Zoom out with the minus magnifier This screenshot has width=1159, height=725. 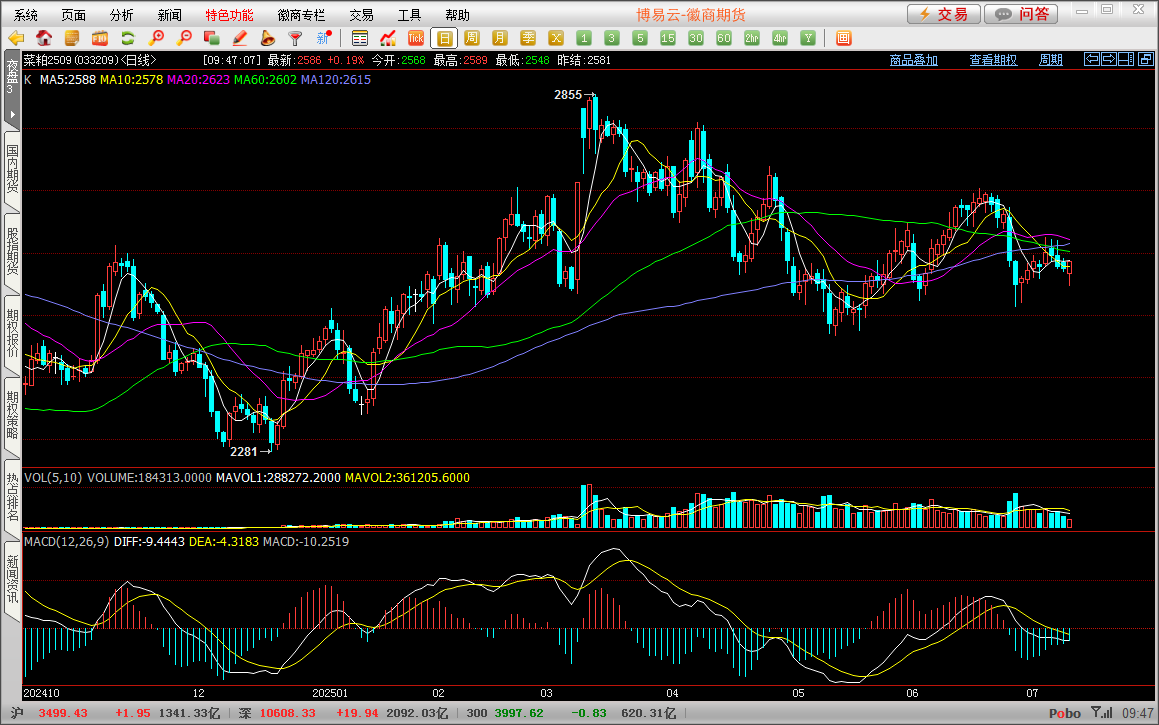184,38
